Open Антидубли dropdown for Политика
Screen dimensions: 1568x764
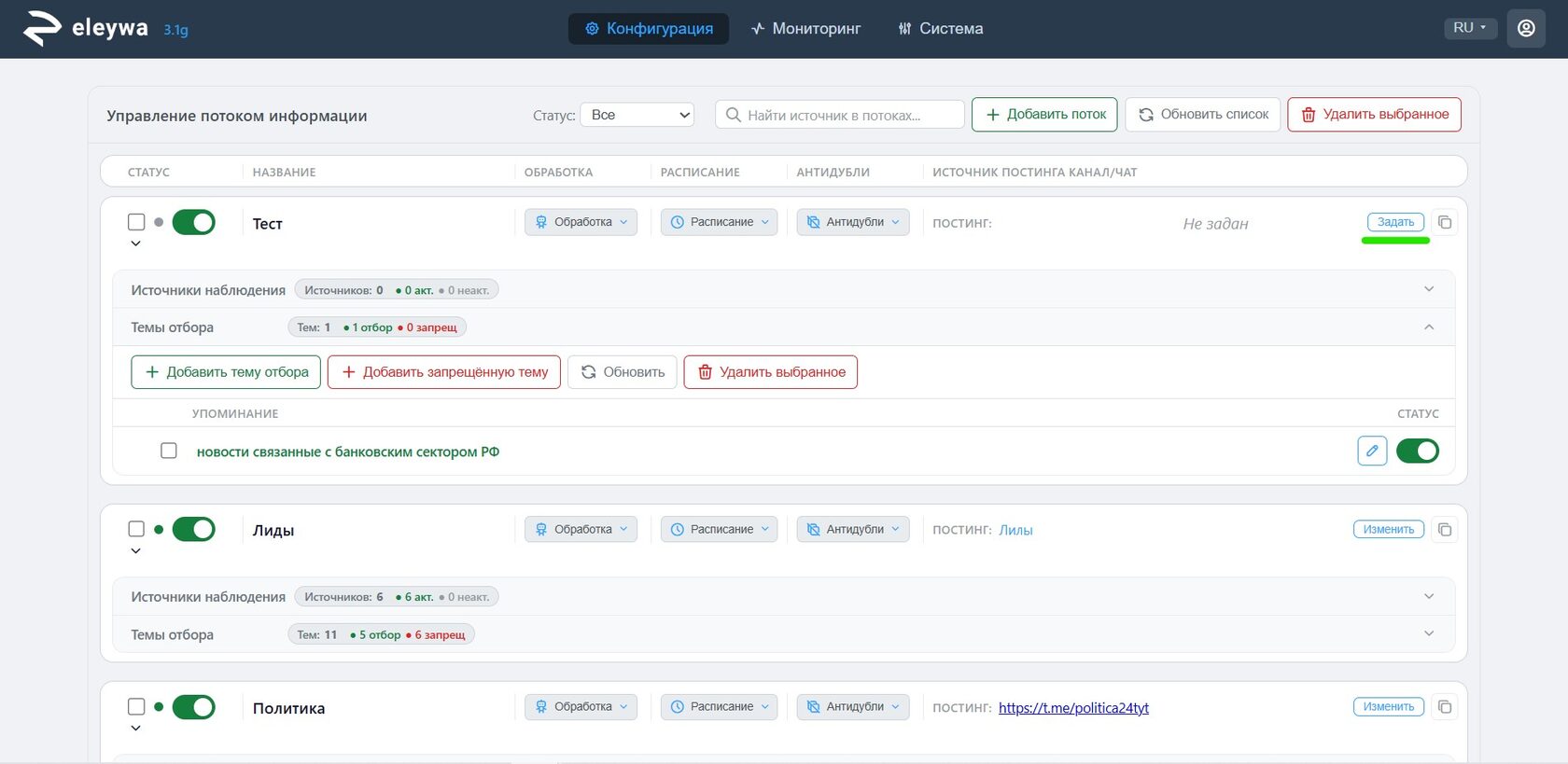pos(853,707)
